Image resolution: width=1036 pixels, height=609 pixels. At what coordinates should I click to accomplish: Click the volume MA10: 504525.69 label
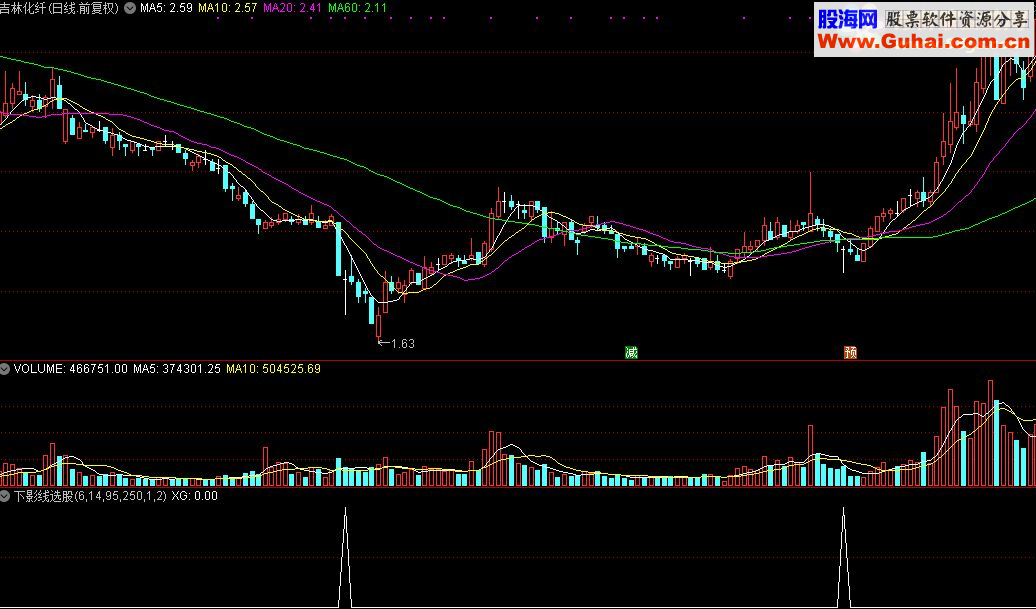coord(274,369)
